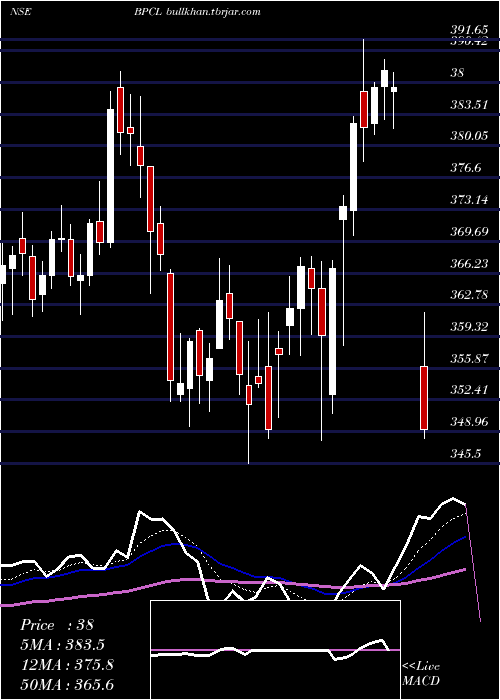Click the 376.6 price axis label
Viewport: 500px width, 700px height.
pyautogui.click(x=465, y=168)
